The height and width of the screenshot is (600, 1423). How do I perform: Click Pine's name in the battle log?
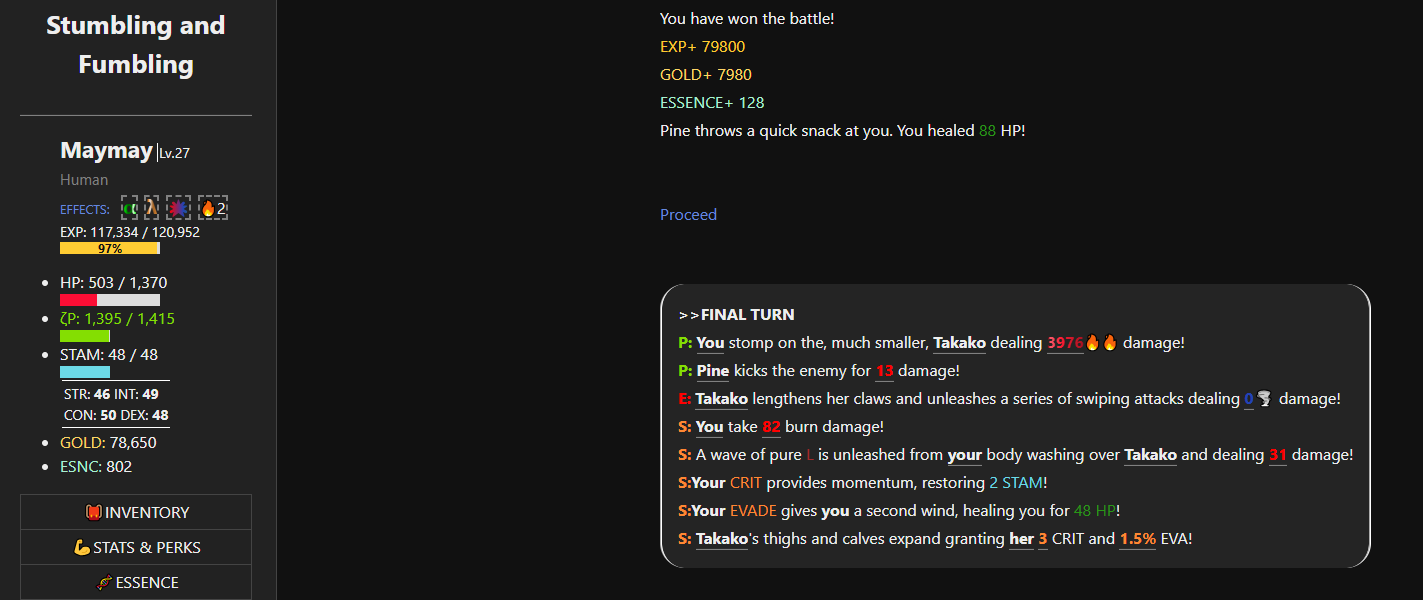click(x=713, y=371)
